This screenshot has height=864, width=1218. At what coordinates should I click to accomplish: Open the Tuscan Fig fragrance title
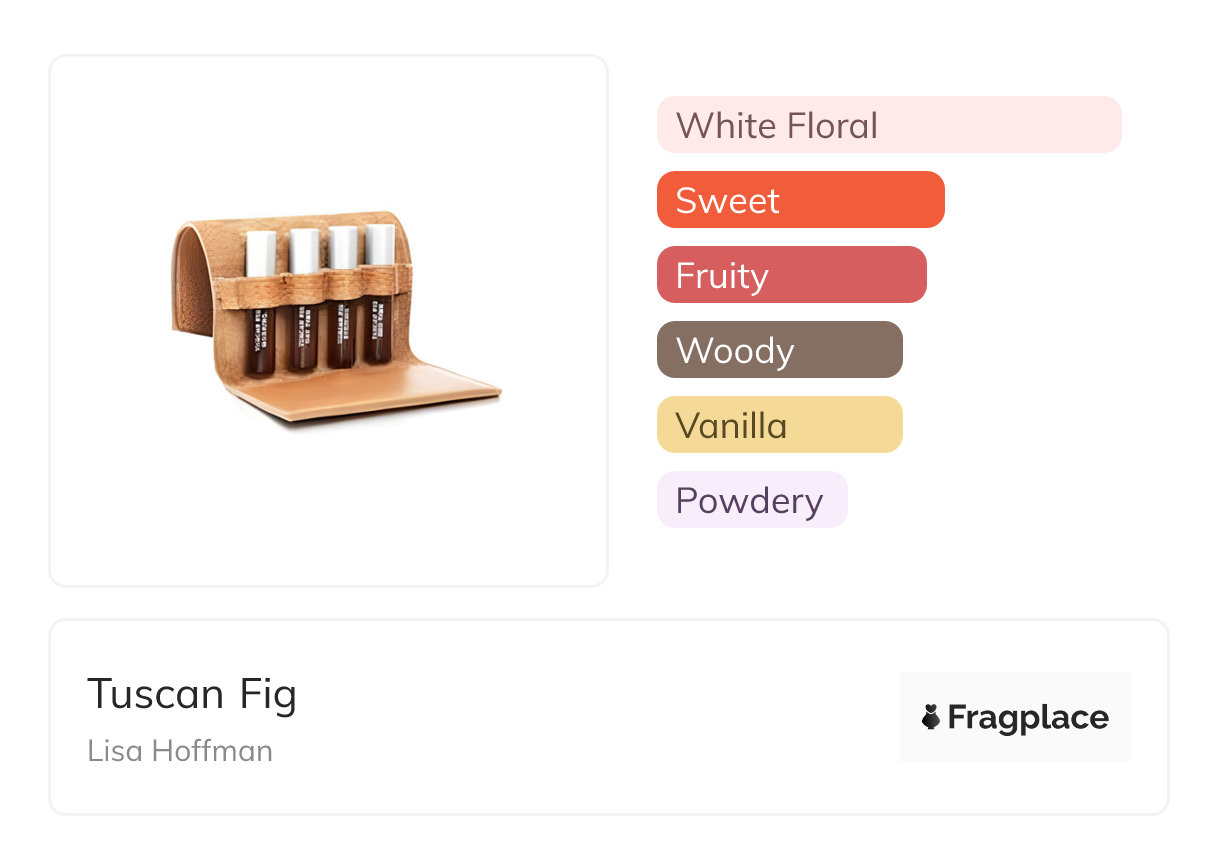point(192,694)
